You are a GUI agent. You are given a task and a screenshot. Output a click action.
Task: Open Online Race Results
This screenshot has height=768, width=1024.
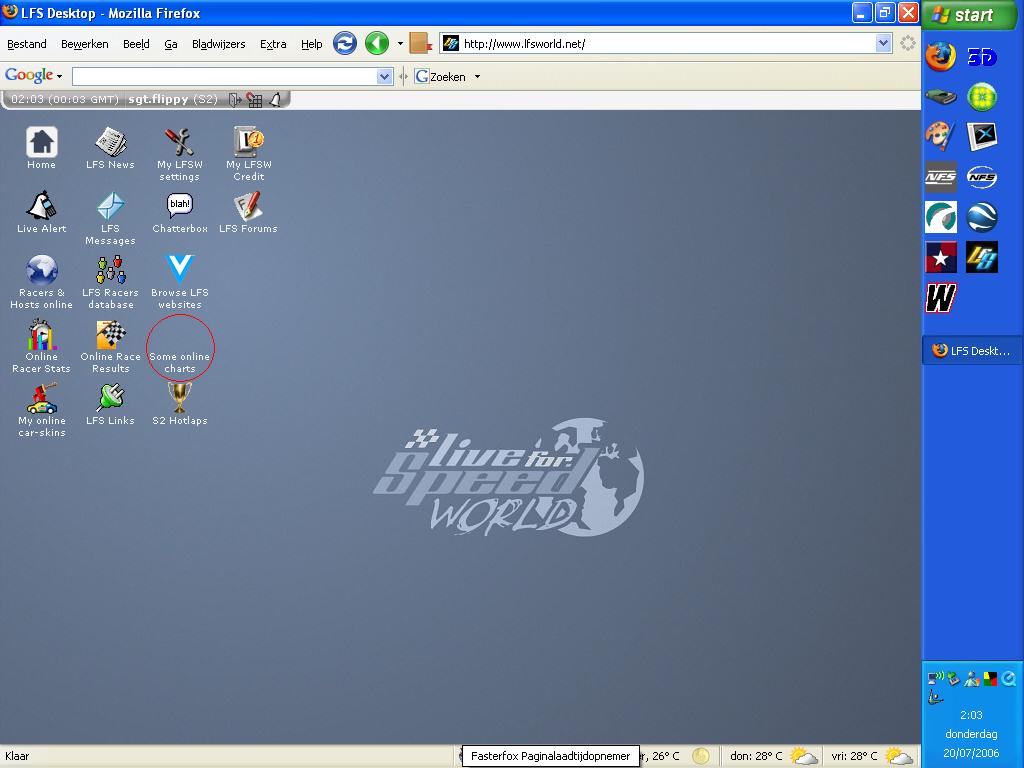(110, 346)
